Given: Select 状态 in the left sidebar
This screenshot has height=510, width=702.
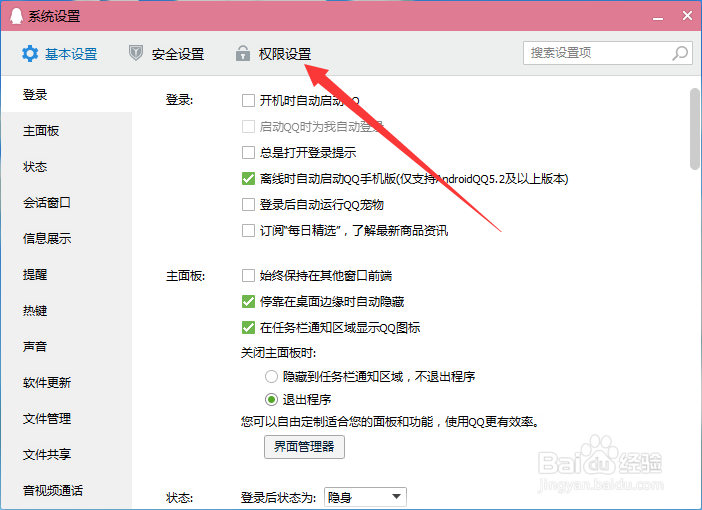Looking at the screenshot, I should (x=66, y=167).
